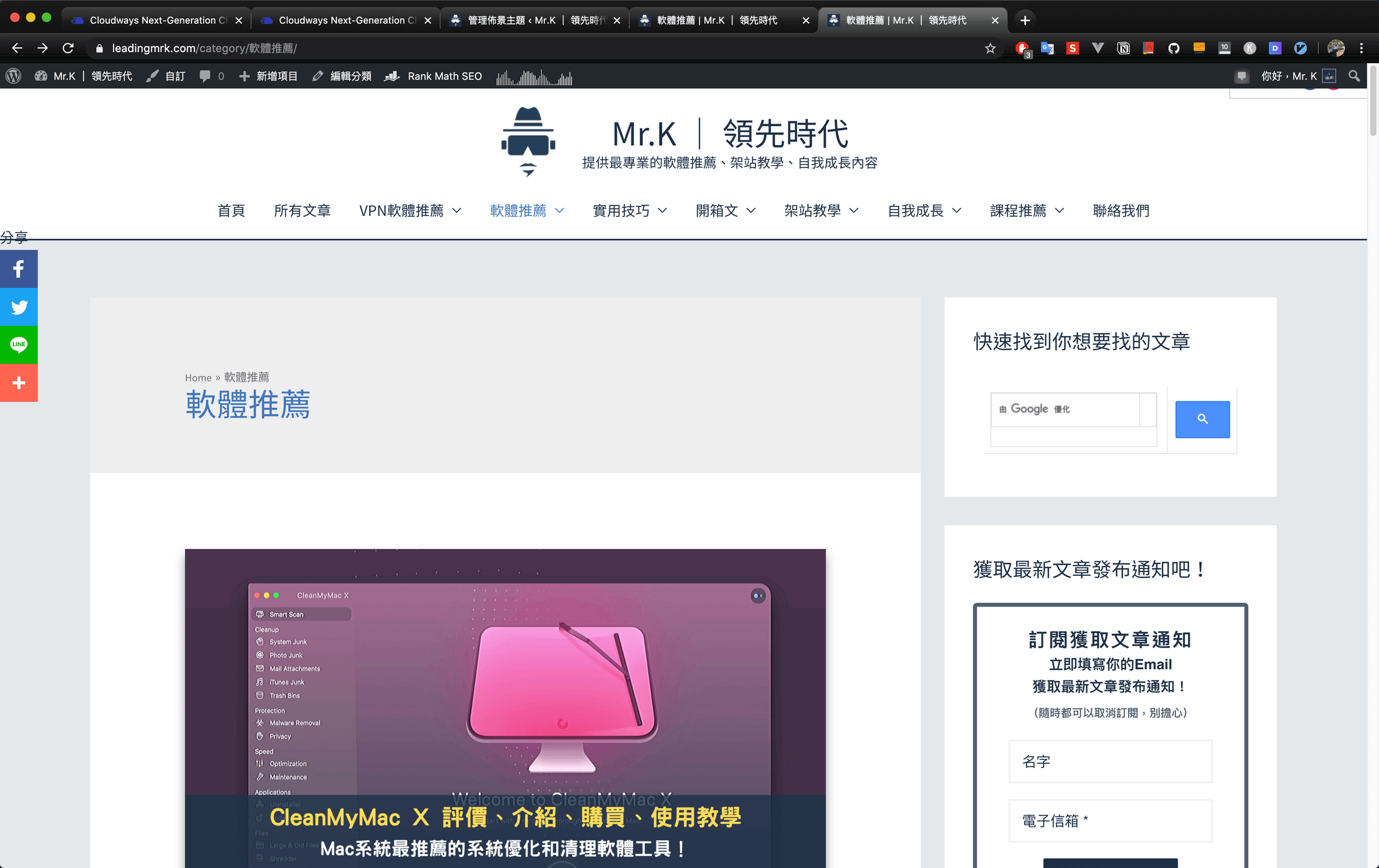This screenshot has width=1379, height=868.
Task: Share page via LINE icon
Action: tap(19, 345)
